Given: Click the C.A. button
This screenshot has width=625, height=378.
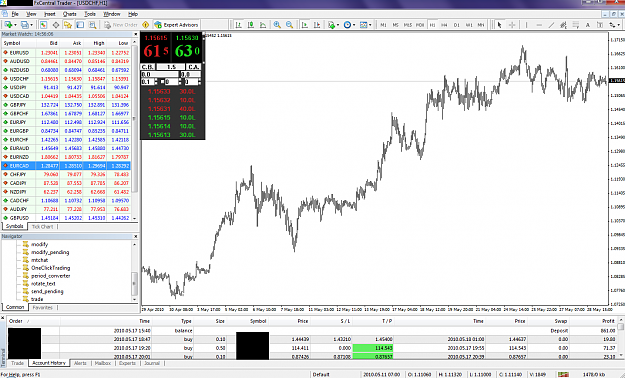Looking at the screenshot, I should point(194,67).
